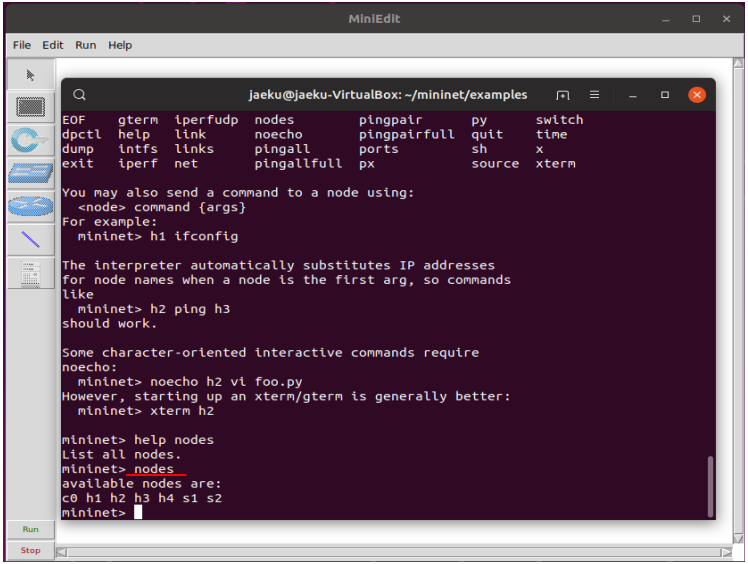Minimize the terminal window
The height and width of the screenshot is (564, 748).
point(633,95)
